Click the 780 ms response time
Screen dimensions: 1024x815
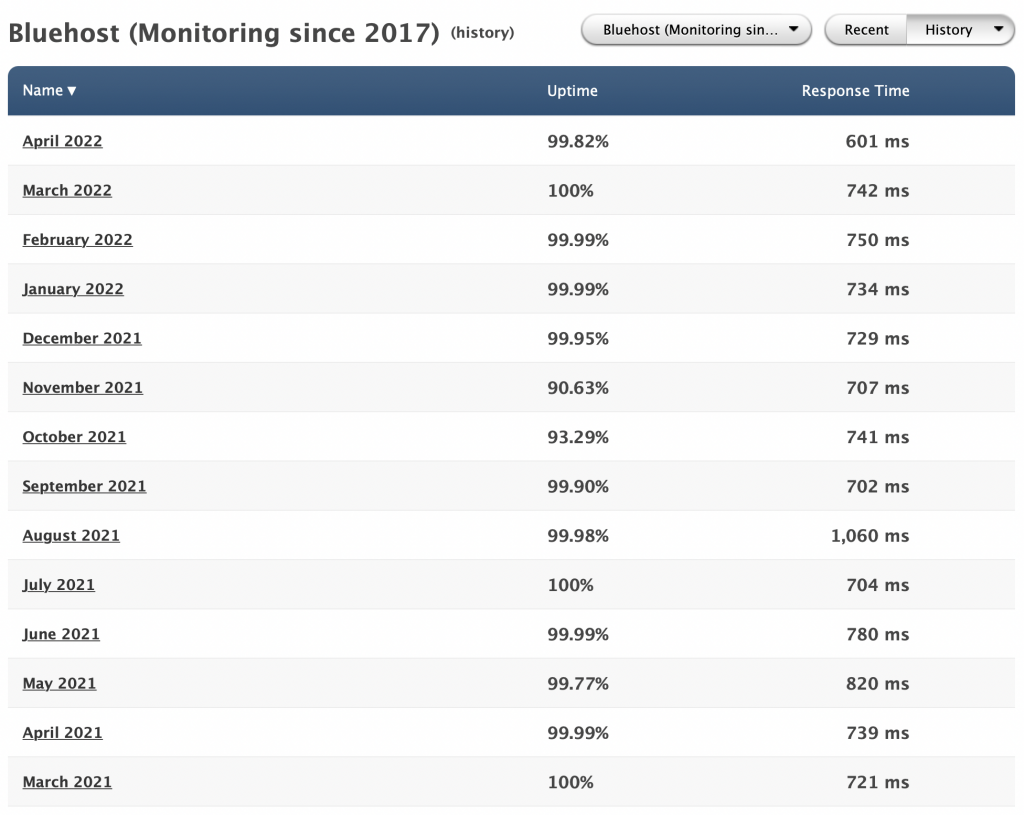coord(877,634)
